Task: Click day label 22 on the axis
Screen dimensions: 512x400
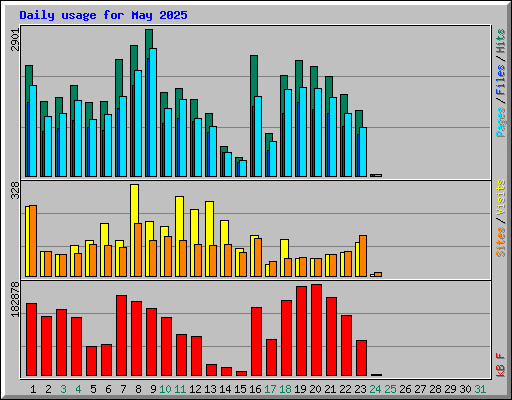Action: click(x=345, y=389)
